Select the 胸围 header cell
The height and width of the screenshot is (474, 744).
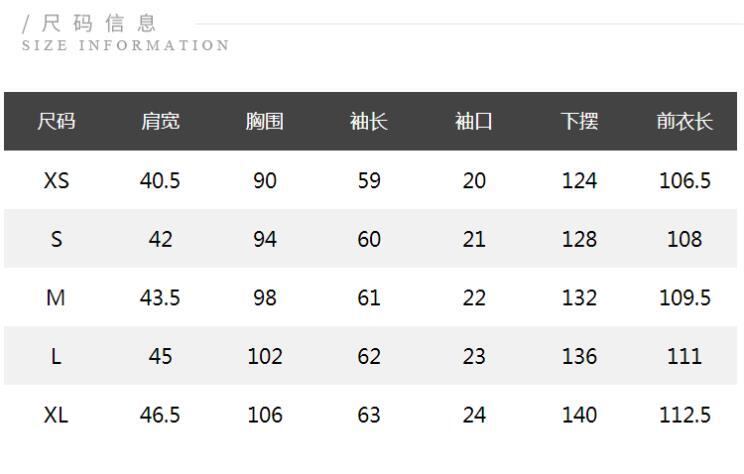click(x=265, y=122)
